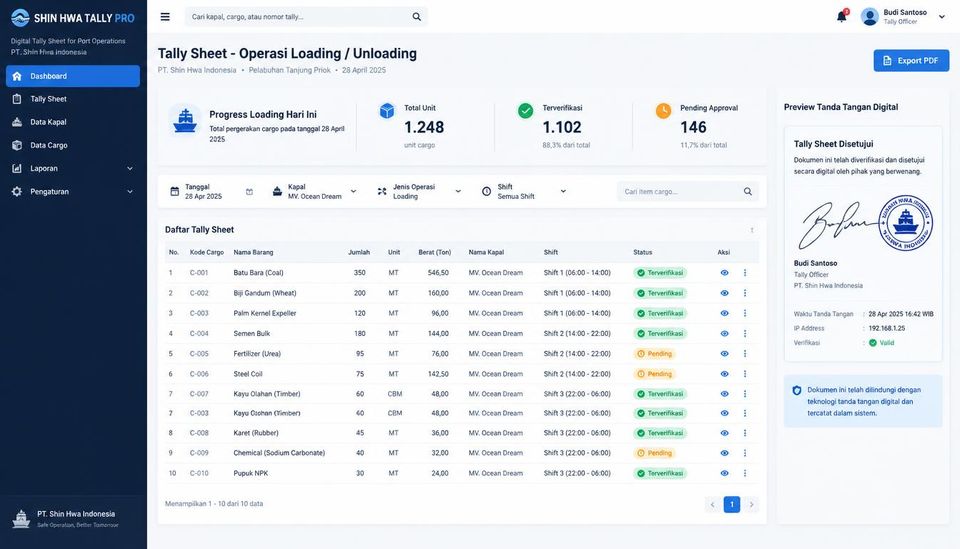Click the round company stamp on signature

coord(906,223)
